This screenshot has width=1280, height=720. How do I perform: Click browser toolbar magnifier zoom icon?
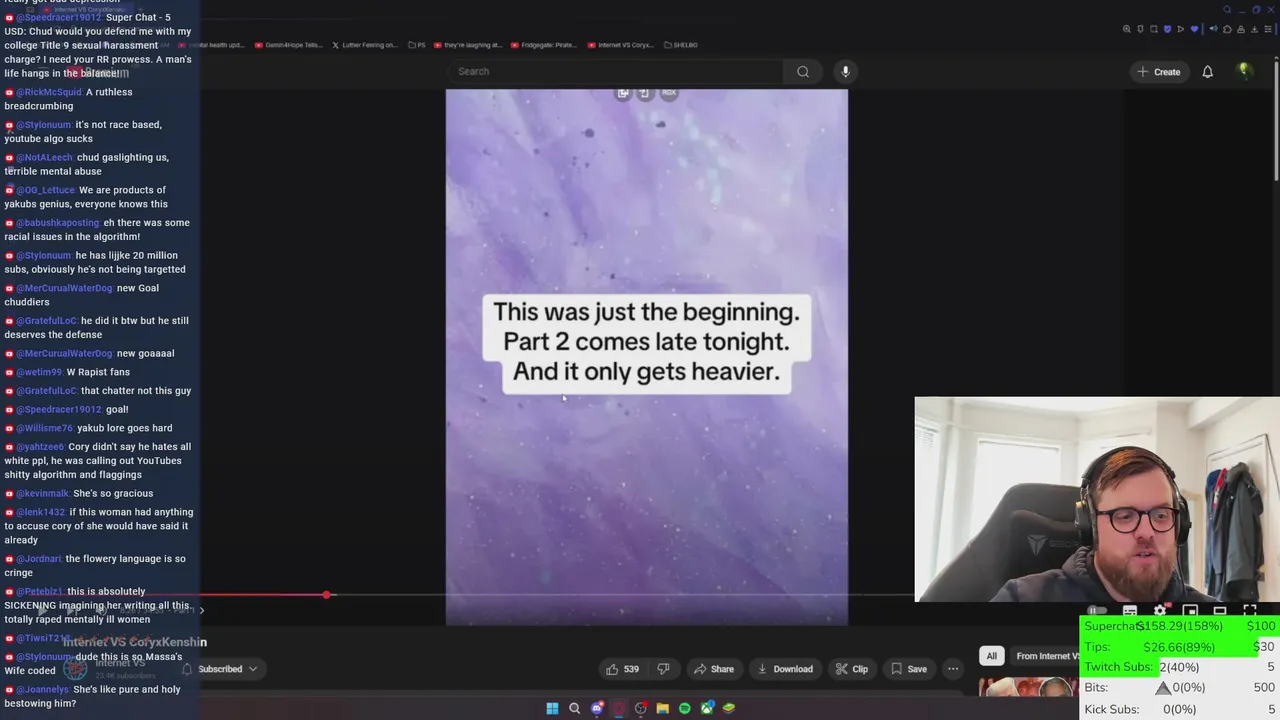1127,29
